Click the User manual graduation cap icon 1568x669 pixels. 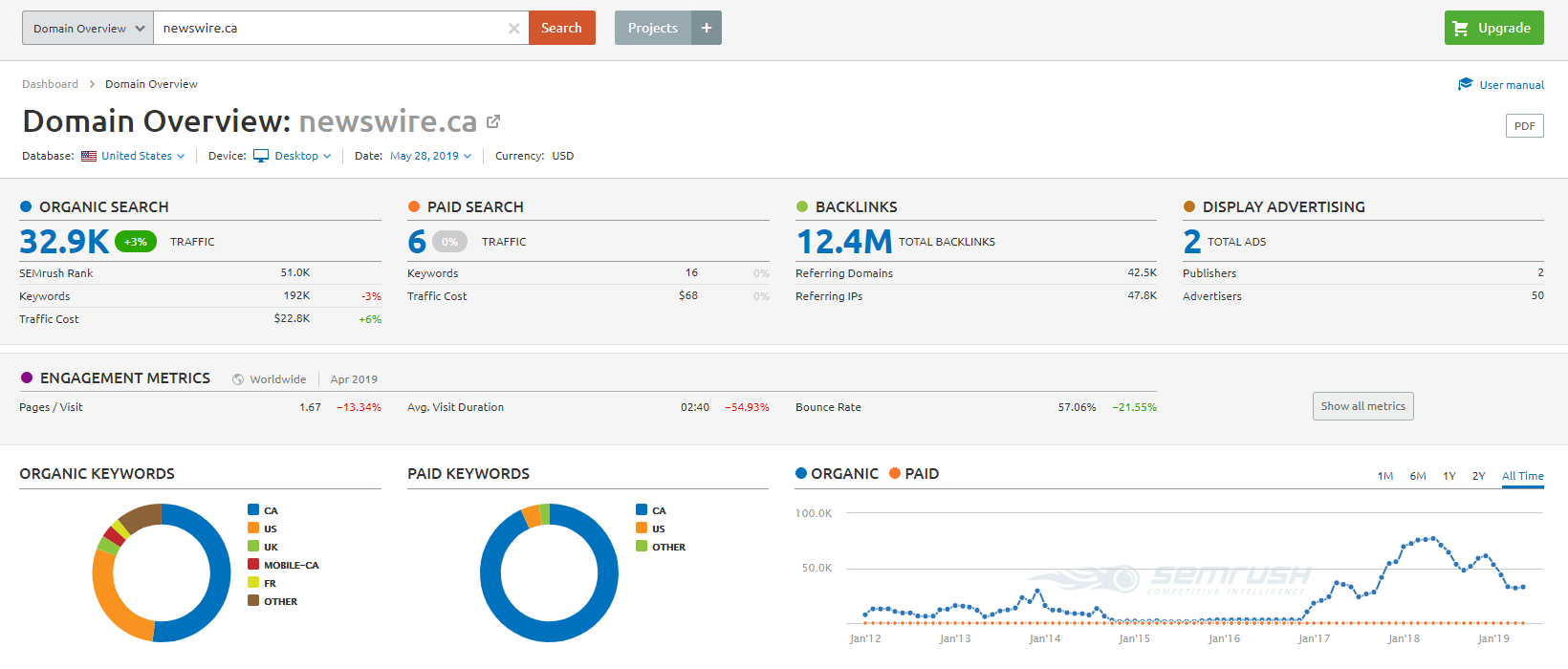coord(1466,84)
